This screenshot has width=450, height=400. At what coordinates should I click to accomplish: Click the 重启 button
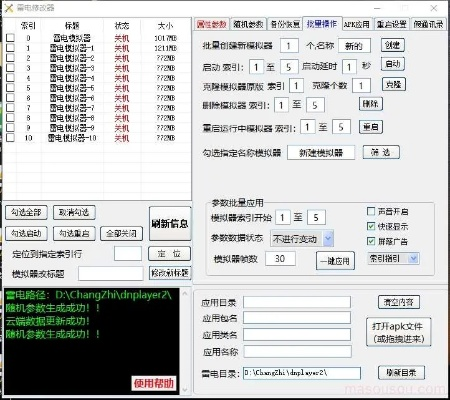tap(371, 127)
